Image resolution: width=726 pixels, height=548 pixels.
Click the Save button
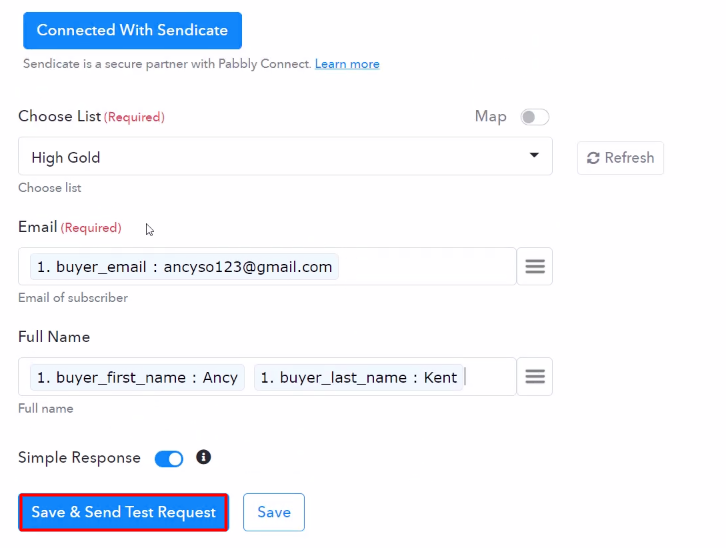tap(274, 512)
